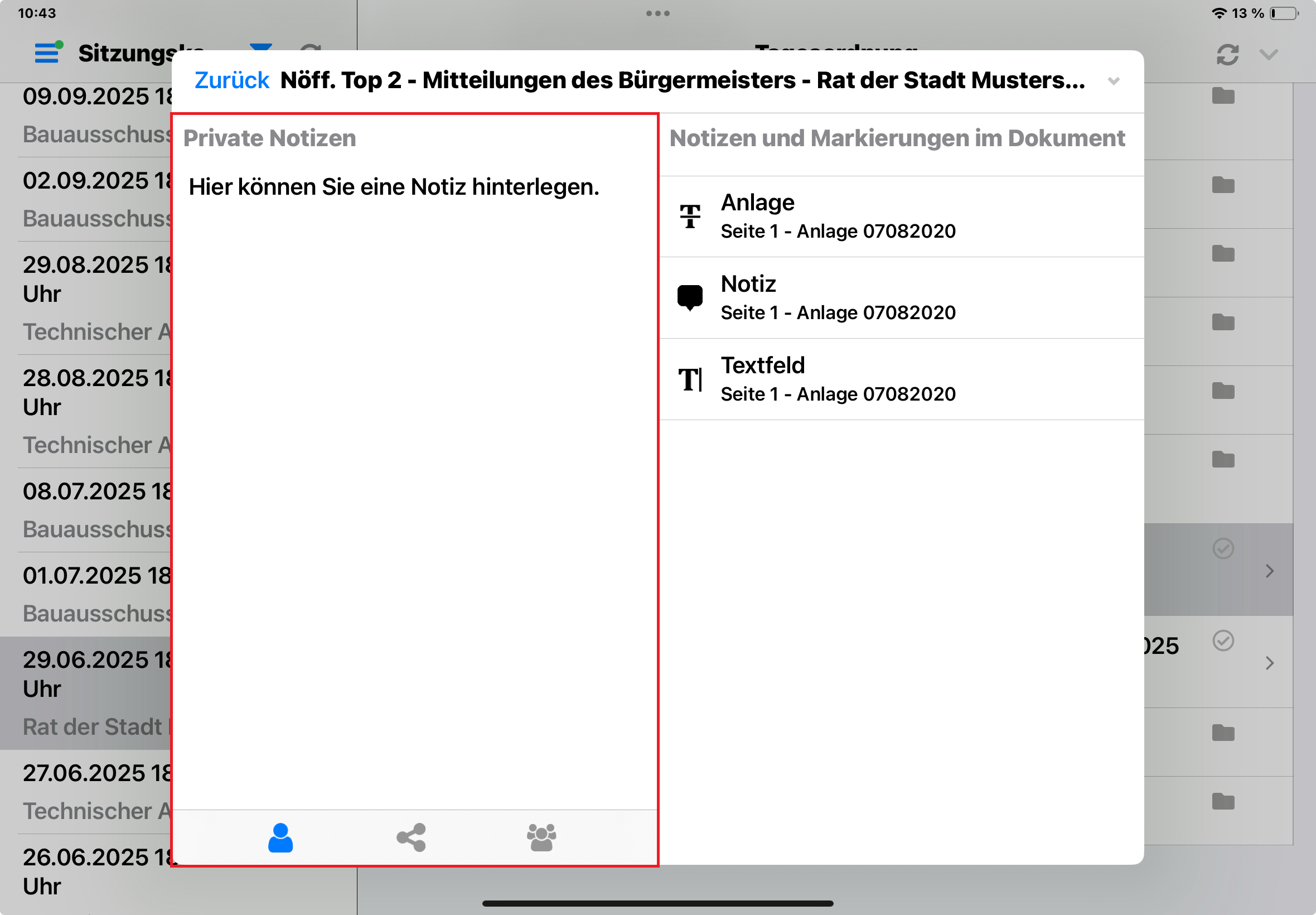Toggle the checkmark on the highlighted agenda row

pos(1223,547)
